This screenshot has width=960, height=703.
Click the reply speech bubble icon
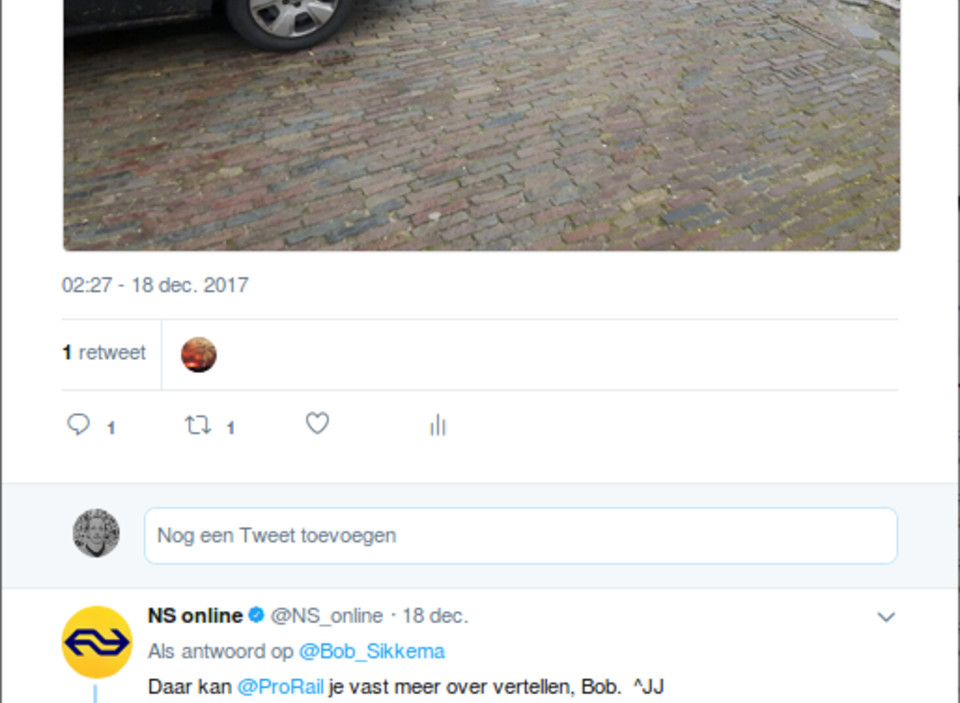(78, 424)
